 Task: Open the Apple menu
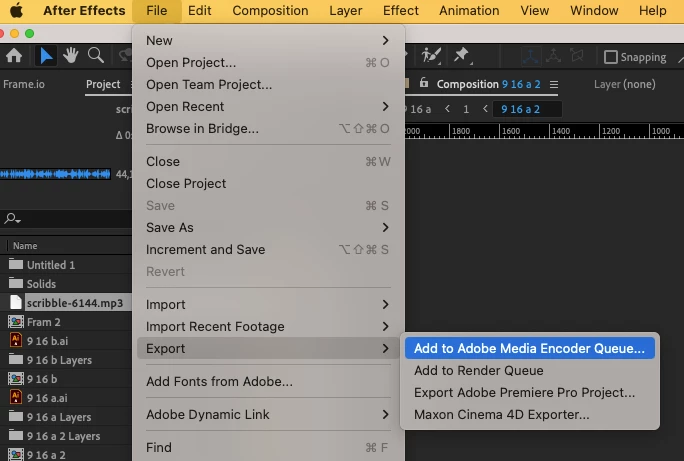[x=16, y=10]
